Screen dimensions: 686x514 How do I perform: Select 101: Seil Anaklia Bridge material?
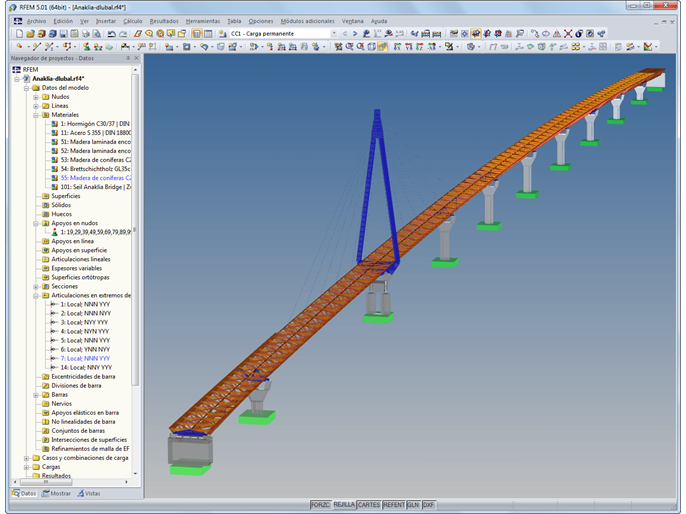coord(96,187)
